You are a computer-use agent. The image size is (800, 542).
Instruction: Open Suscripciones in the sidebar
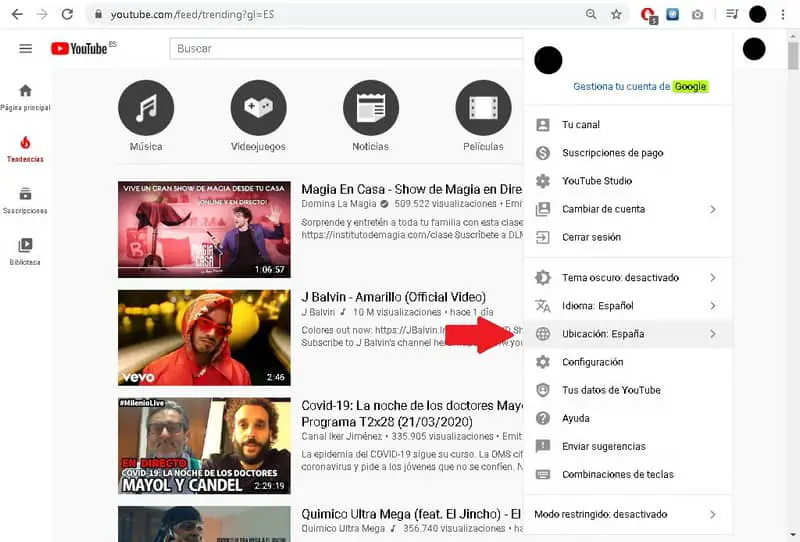(x=25, y=201)
